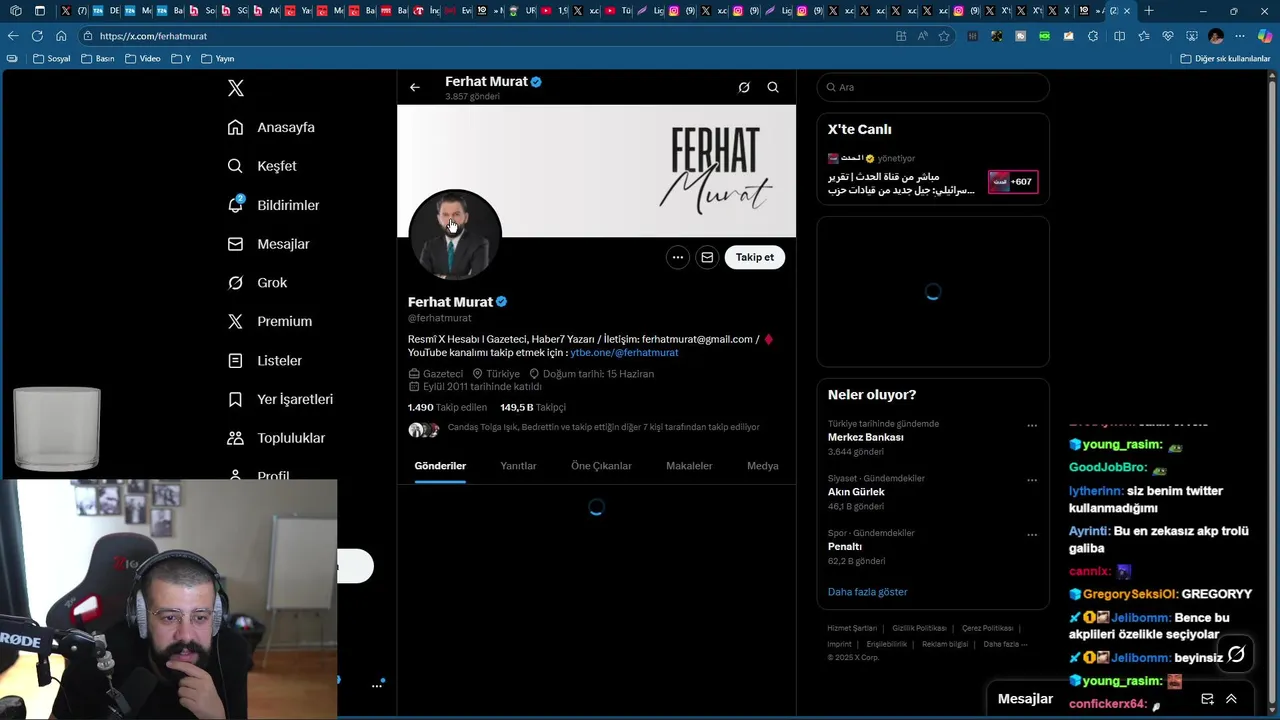Open browser extensions puzzle icon

click(x=1093, y=36)
